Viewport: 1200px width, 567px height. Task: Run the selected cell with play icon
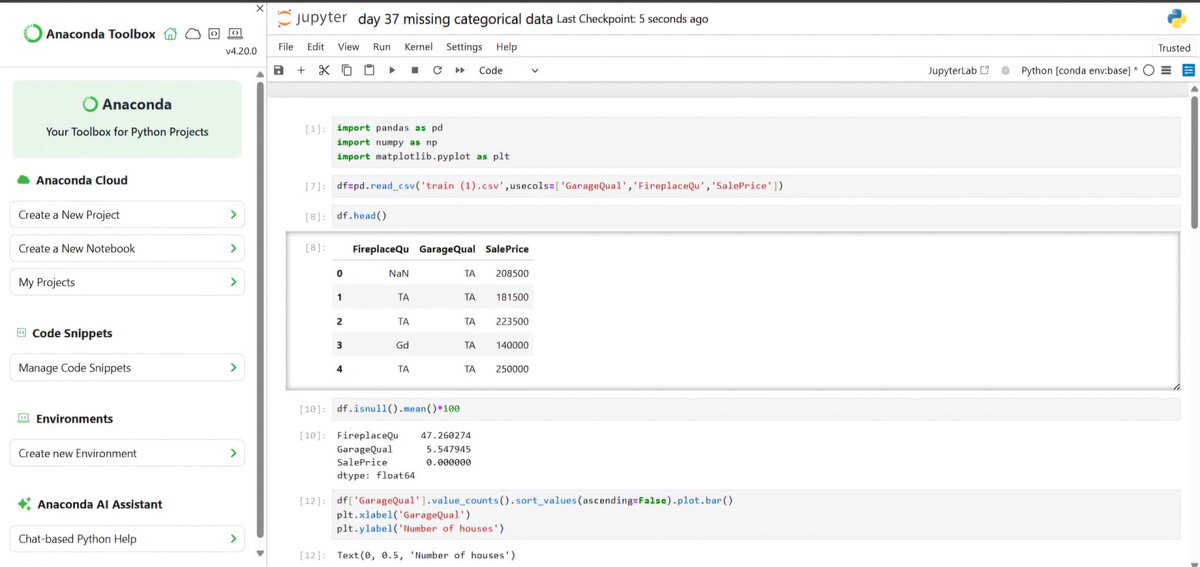click(392, 70)
